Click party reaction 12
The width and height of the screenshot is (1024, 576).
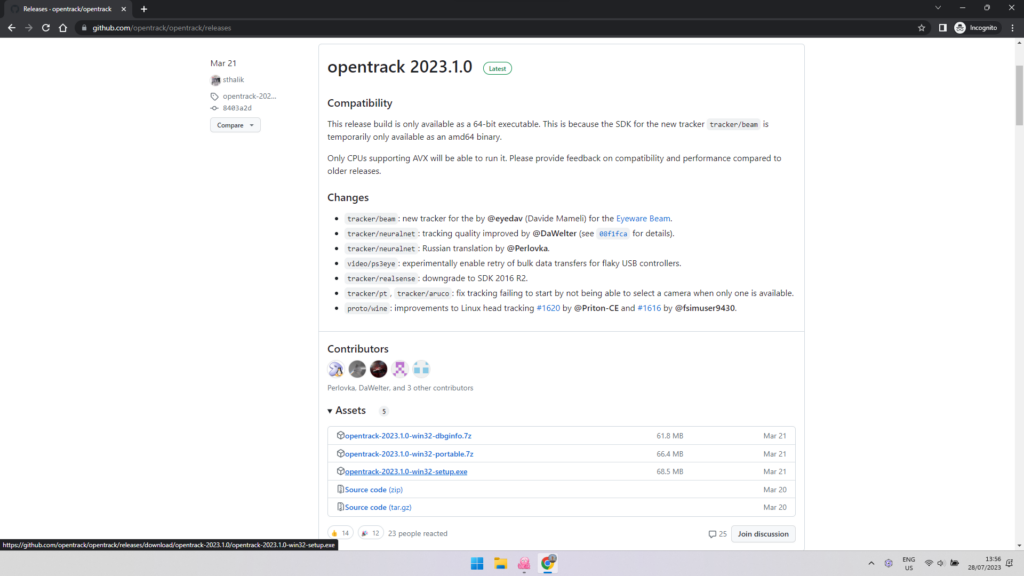point(370,534)
